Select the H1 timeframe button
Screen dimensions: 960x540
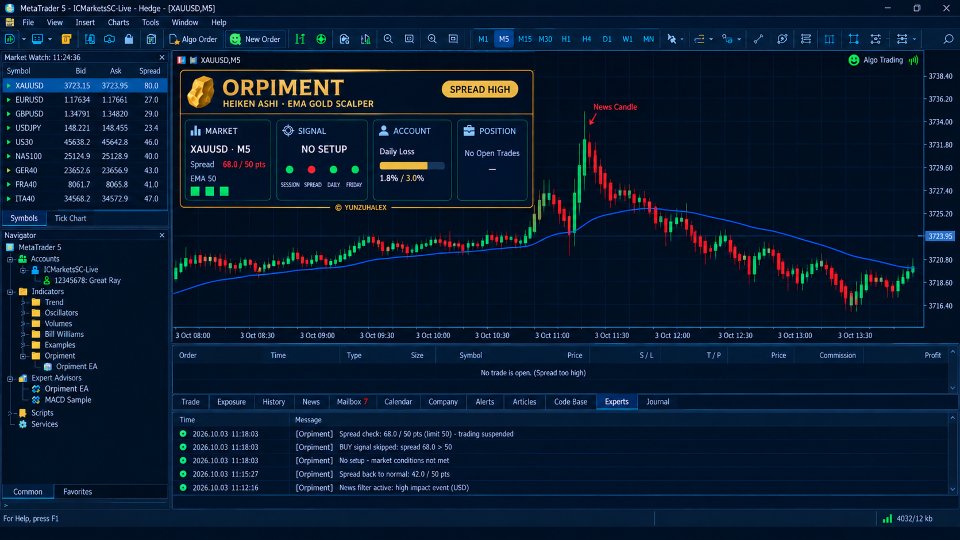pyautogui.click(x=566, y=39)
